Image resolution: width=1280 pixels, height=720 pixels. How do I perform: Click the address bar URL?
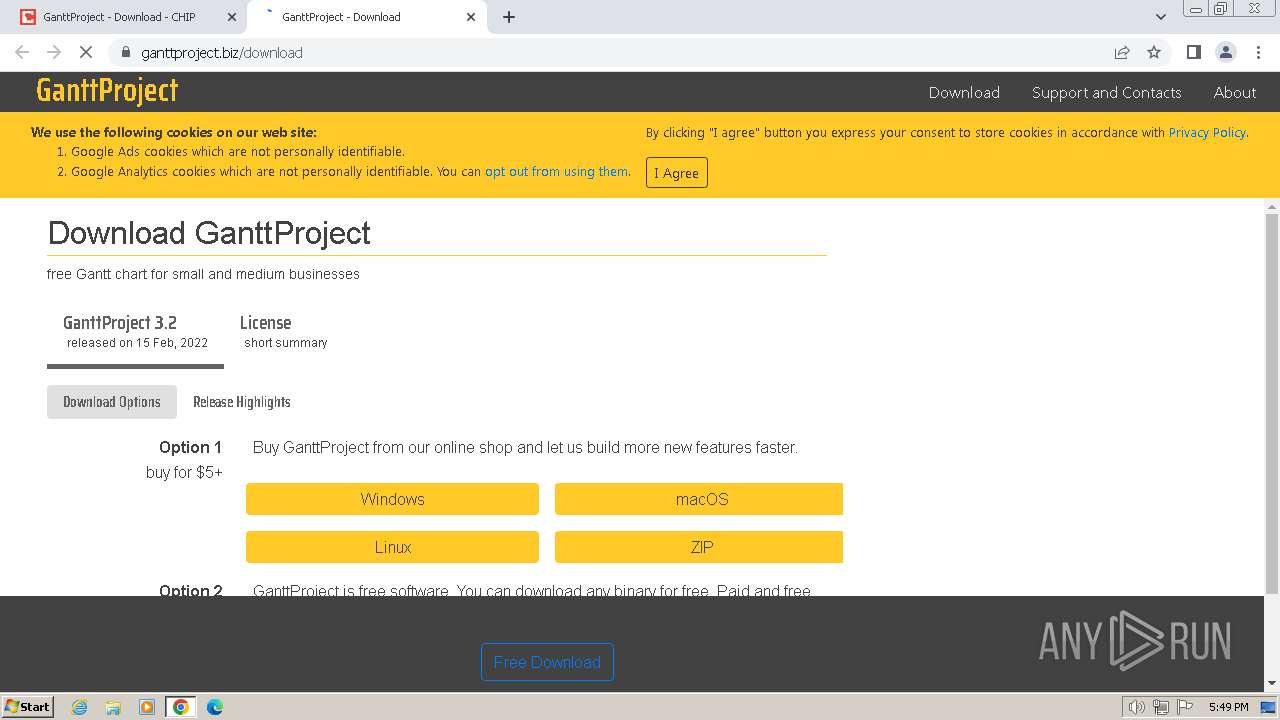point(222,52)
